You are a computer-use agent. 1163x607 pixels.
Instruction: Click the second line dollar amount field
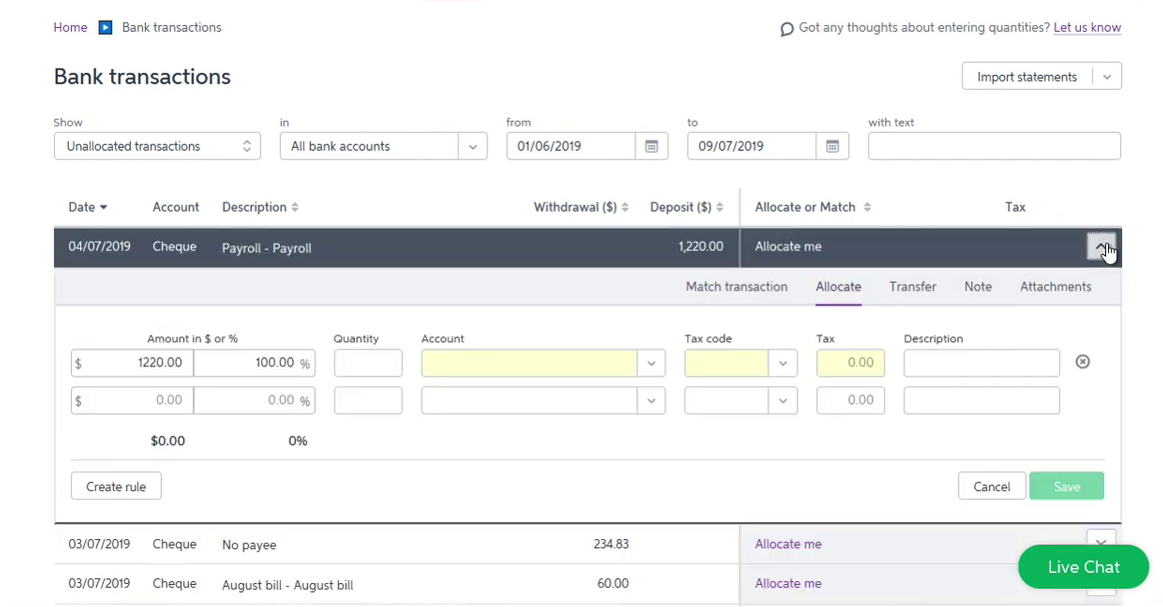(132, 401)
